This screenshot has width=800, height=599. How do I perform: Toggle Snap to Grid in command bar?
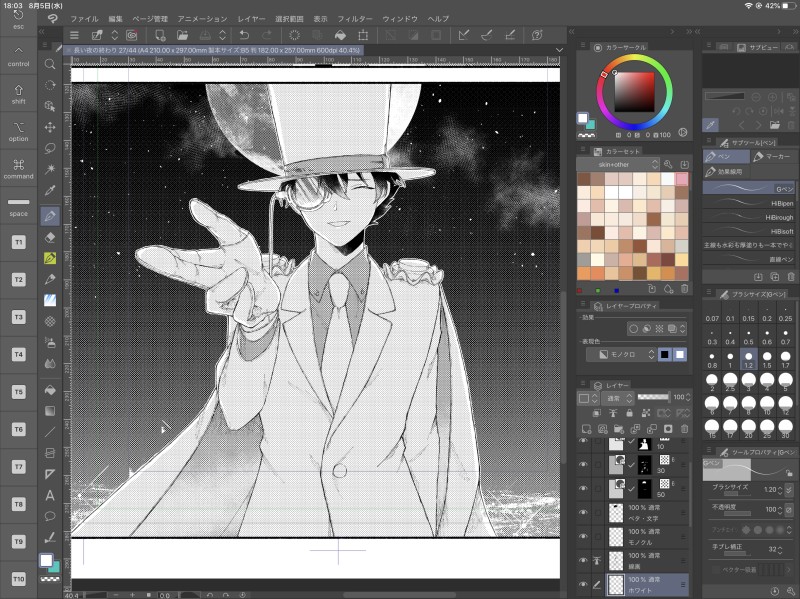[510, 35]
